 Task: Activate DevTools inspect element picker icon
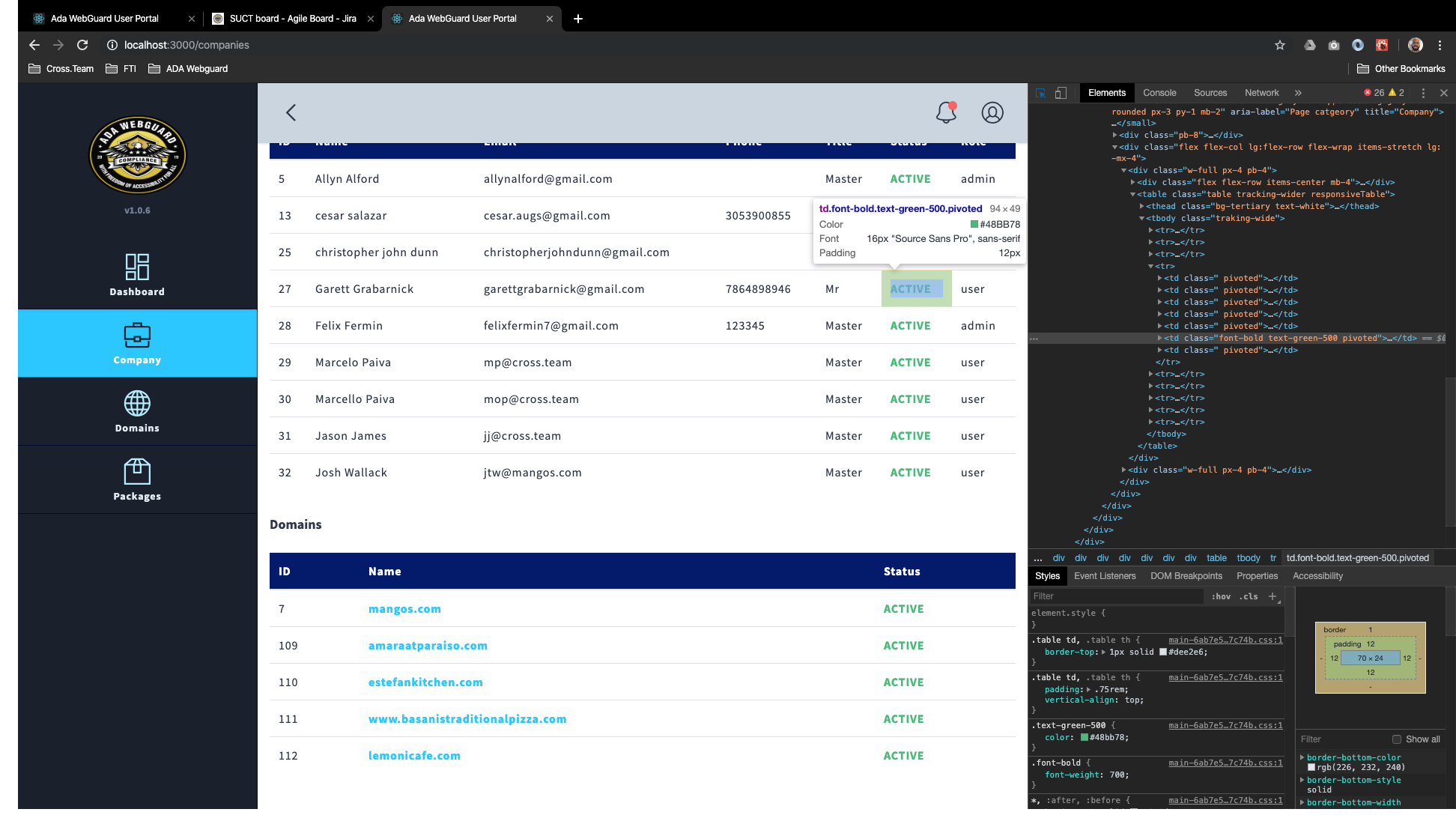coord(1041,93)
